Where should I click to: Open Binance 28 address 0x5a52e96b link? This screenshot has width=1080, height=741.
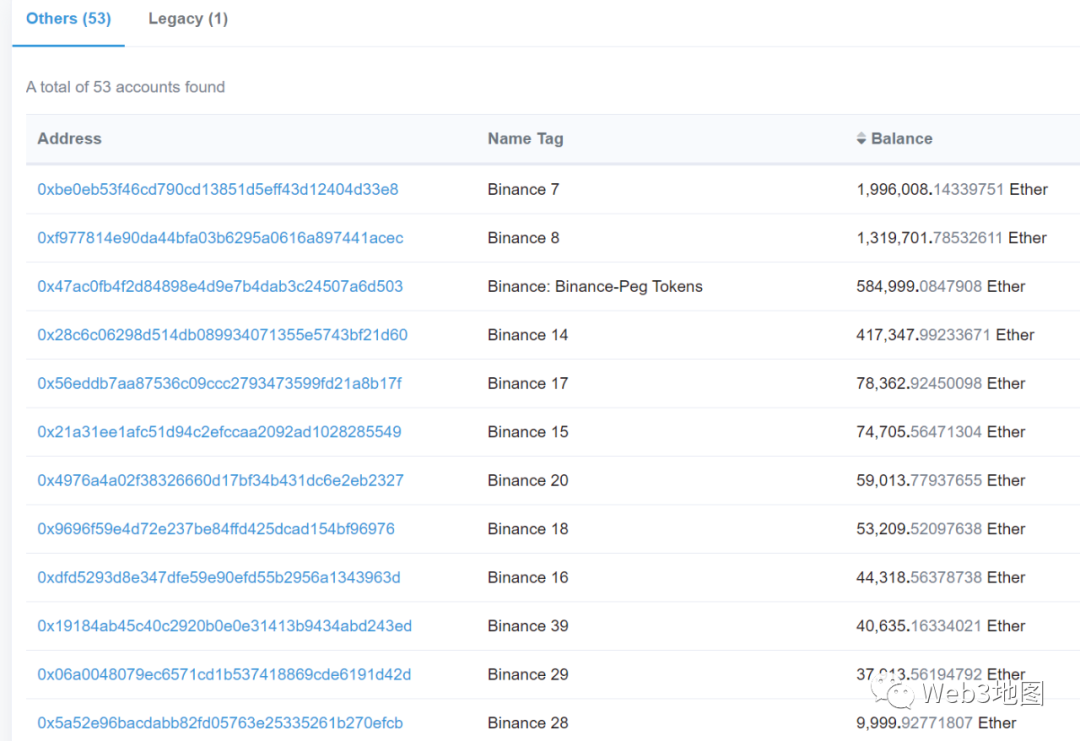(x=220, y=723)
